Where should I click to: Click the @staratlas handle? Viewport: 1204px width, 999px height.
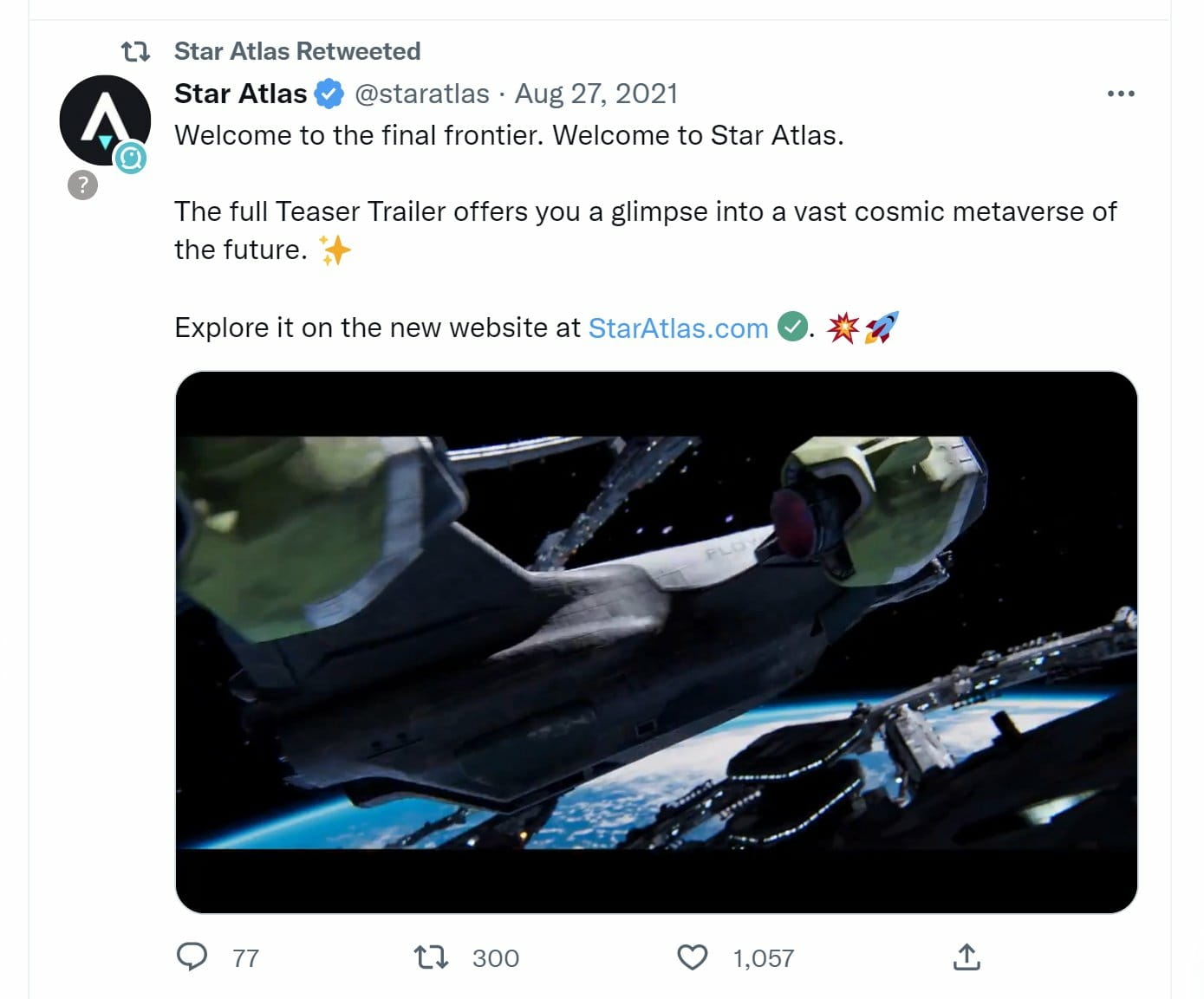click(x=422, y=94)
